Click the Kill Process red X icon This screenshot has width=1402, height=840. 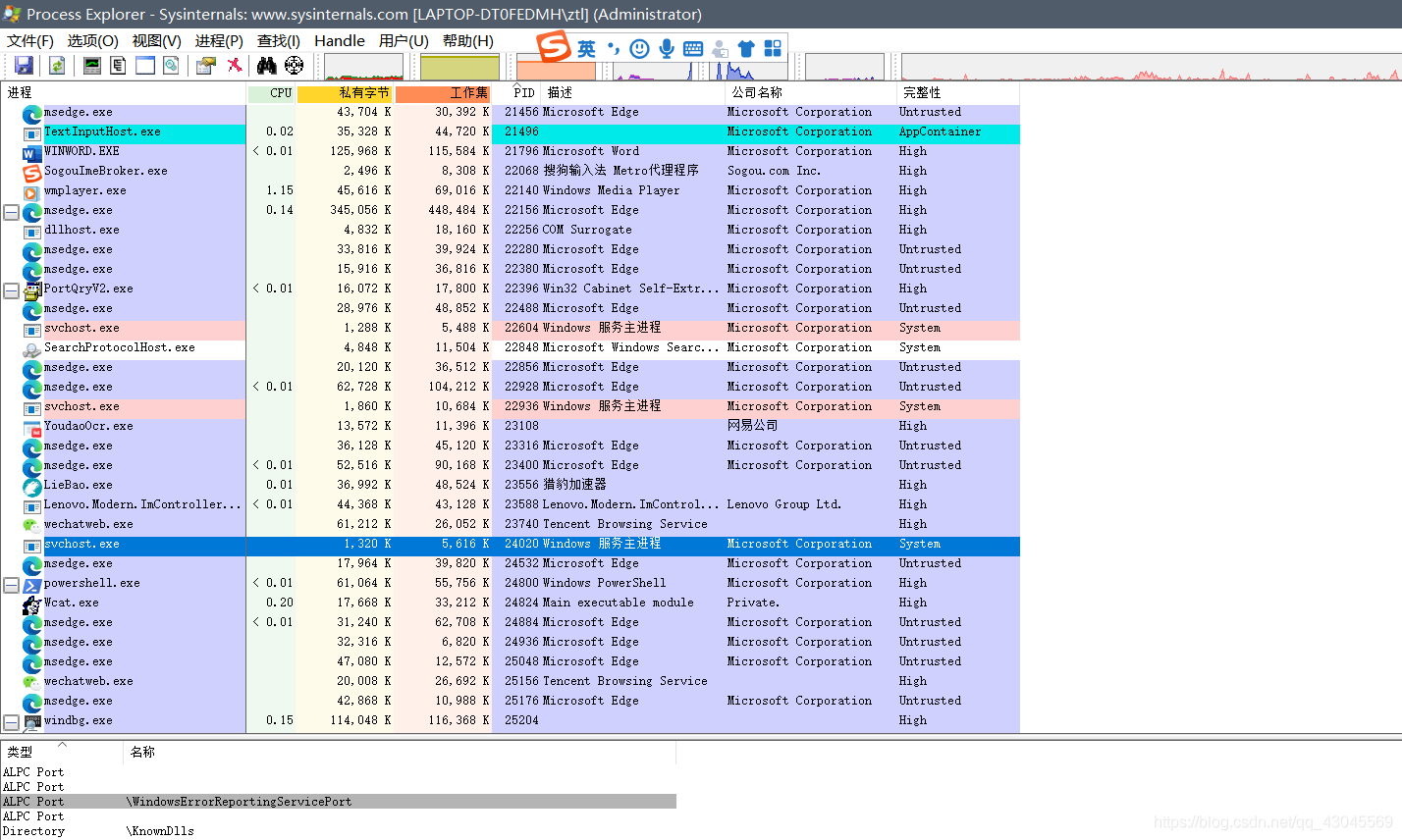(x=235, y=65)
